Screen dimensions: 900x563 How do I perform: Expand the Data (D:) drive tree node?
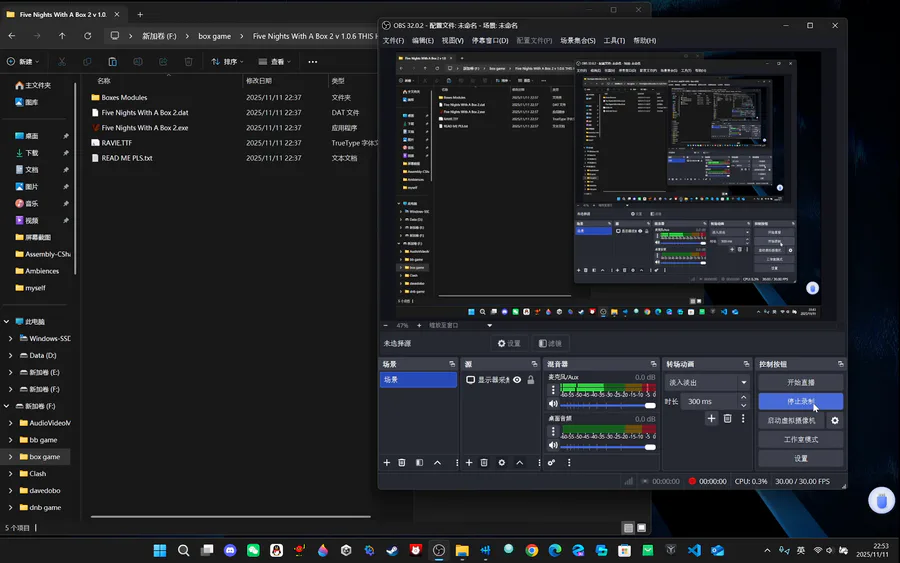[x=10, y=355]
